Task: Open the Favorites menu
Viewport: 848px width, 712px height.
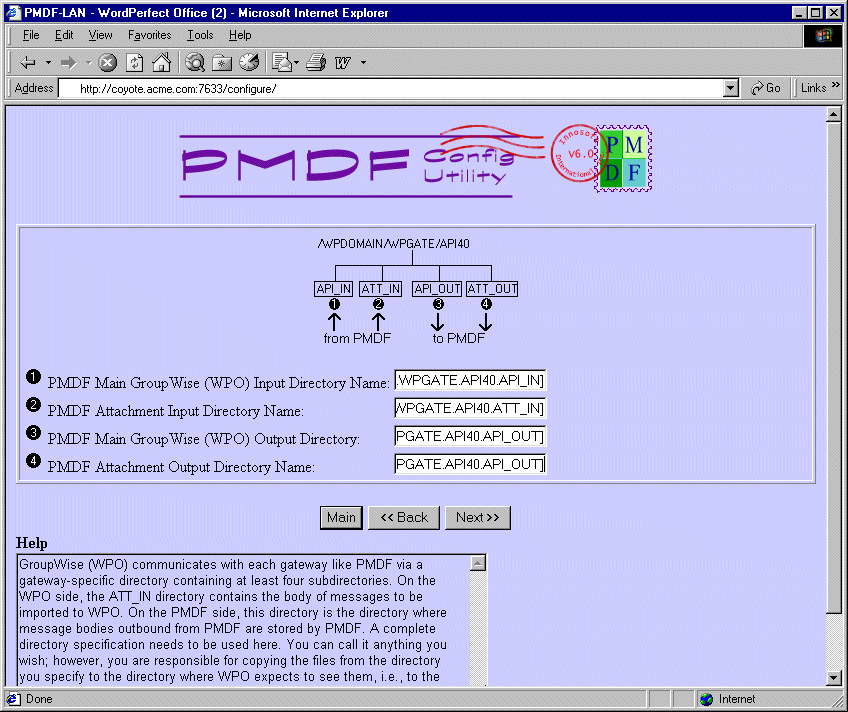Action: pyautogui.click(x=149, y=35)
